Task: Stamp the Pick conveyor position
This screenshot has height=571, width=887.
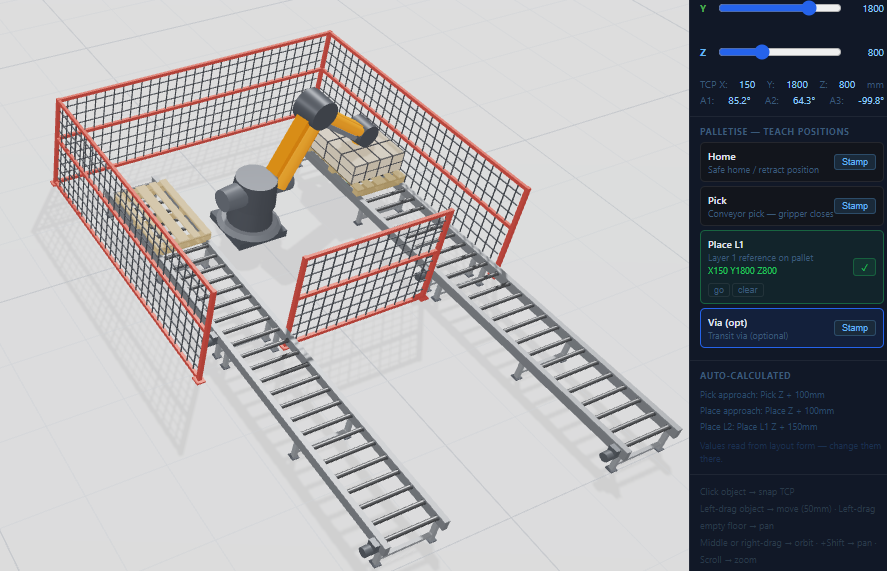Action: 854,206
